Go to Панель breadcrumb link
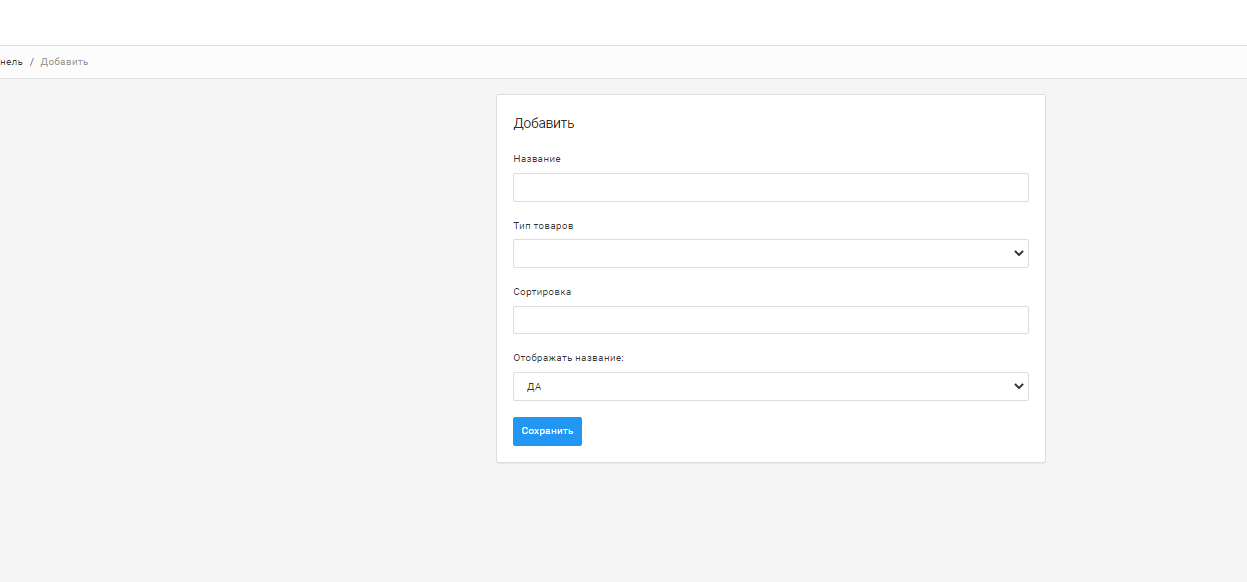The width and height of the screenshot is (1247, 582). pos(10,62)
